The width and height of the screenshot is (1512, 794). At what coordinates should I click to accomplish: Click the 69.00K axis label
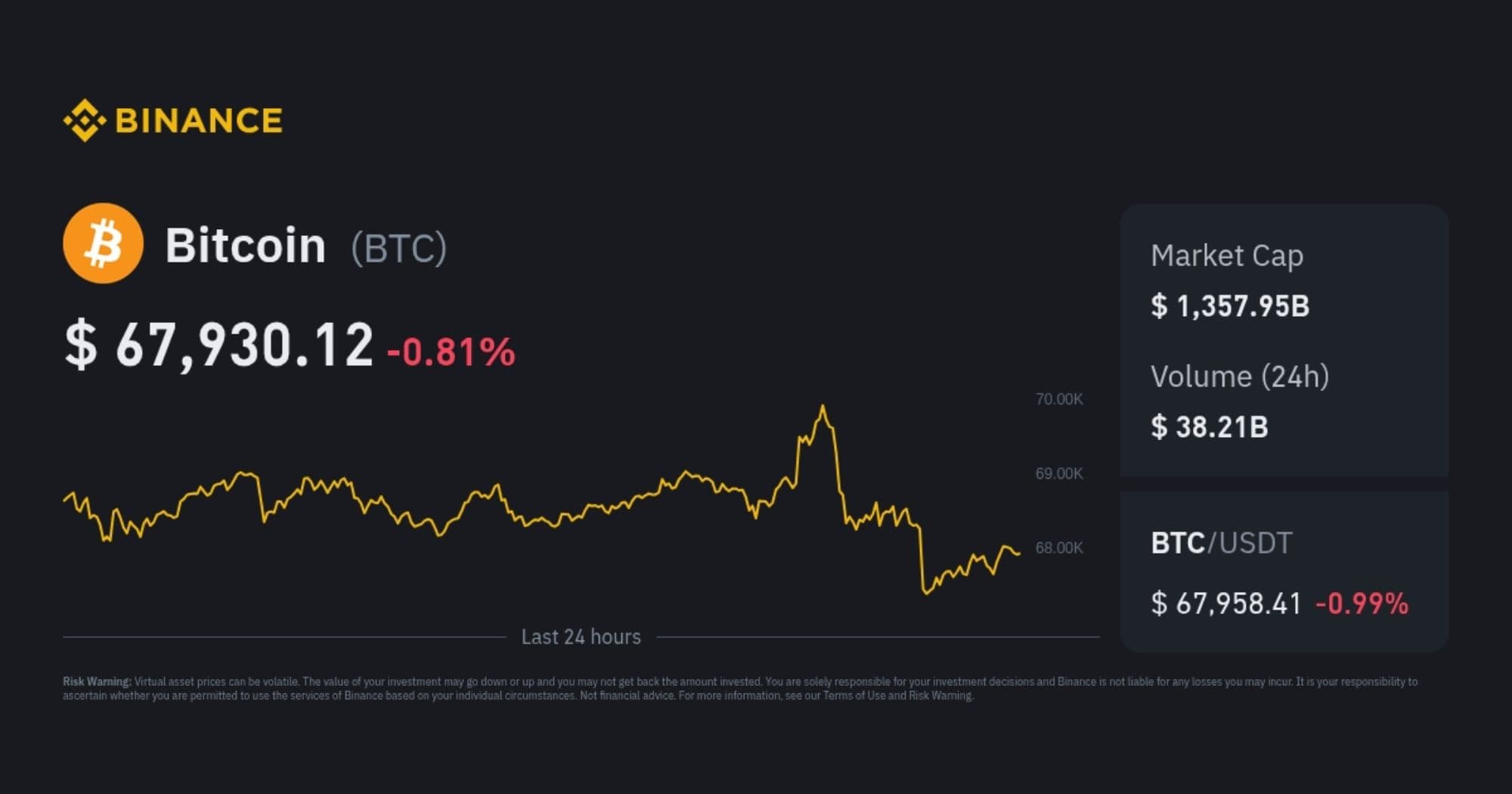pos(1058,473)
